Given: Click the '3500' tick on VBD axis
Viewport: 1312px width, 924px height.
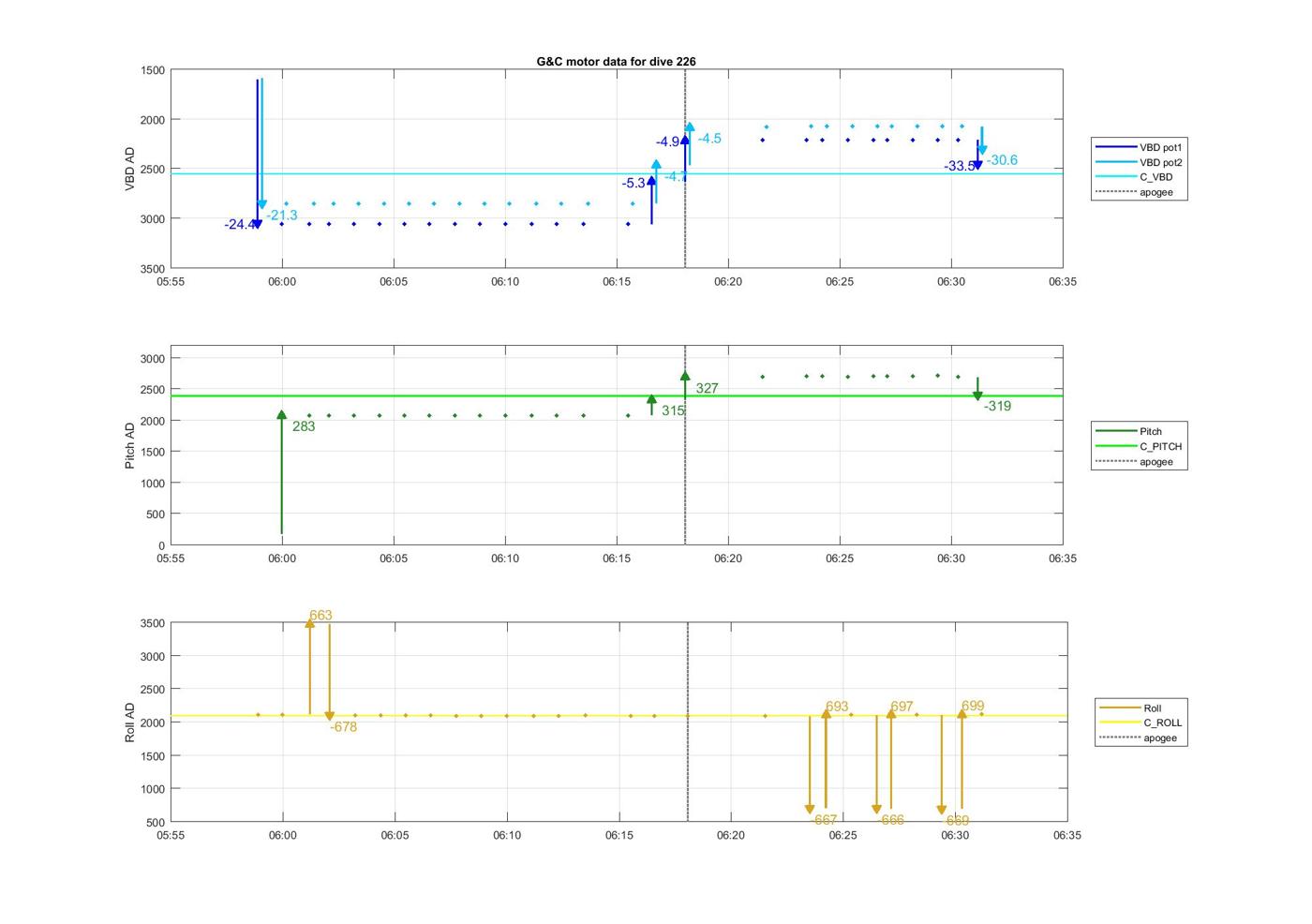Looking at the screenshot, I should [x=153, y=269].
